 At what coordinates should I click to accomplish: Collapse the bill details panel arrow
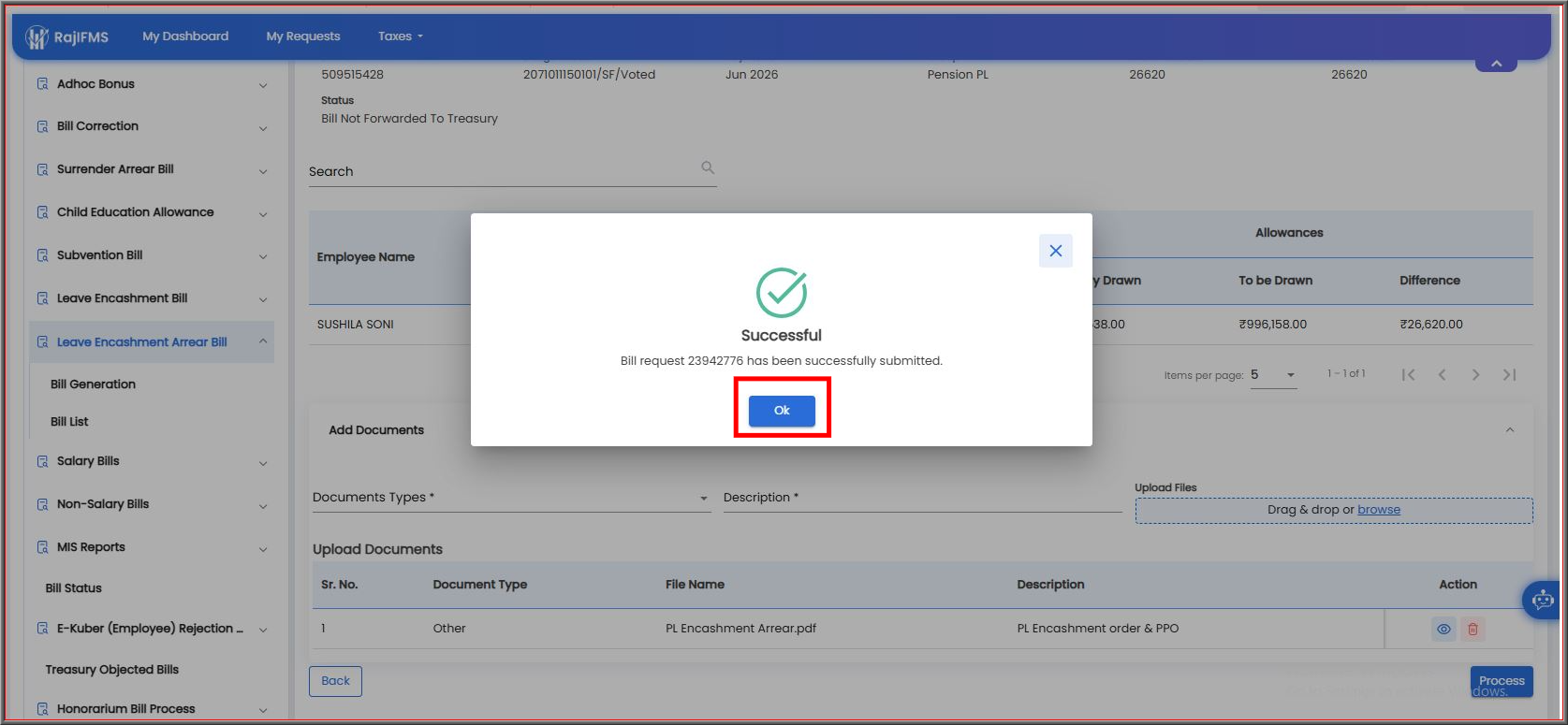pyautogui.click(x=1496, y=64)
